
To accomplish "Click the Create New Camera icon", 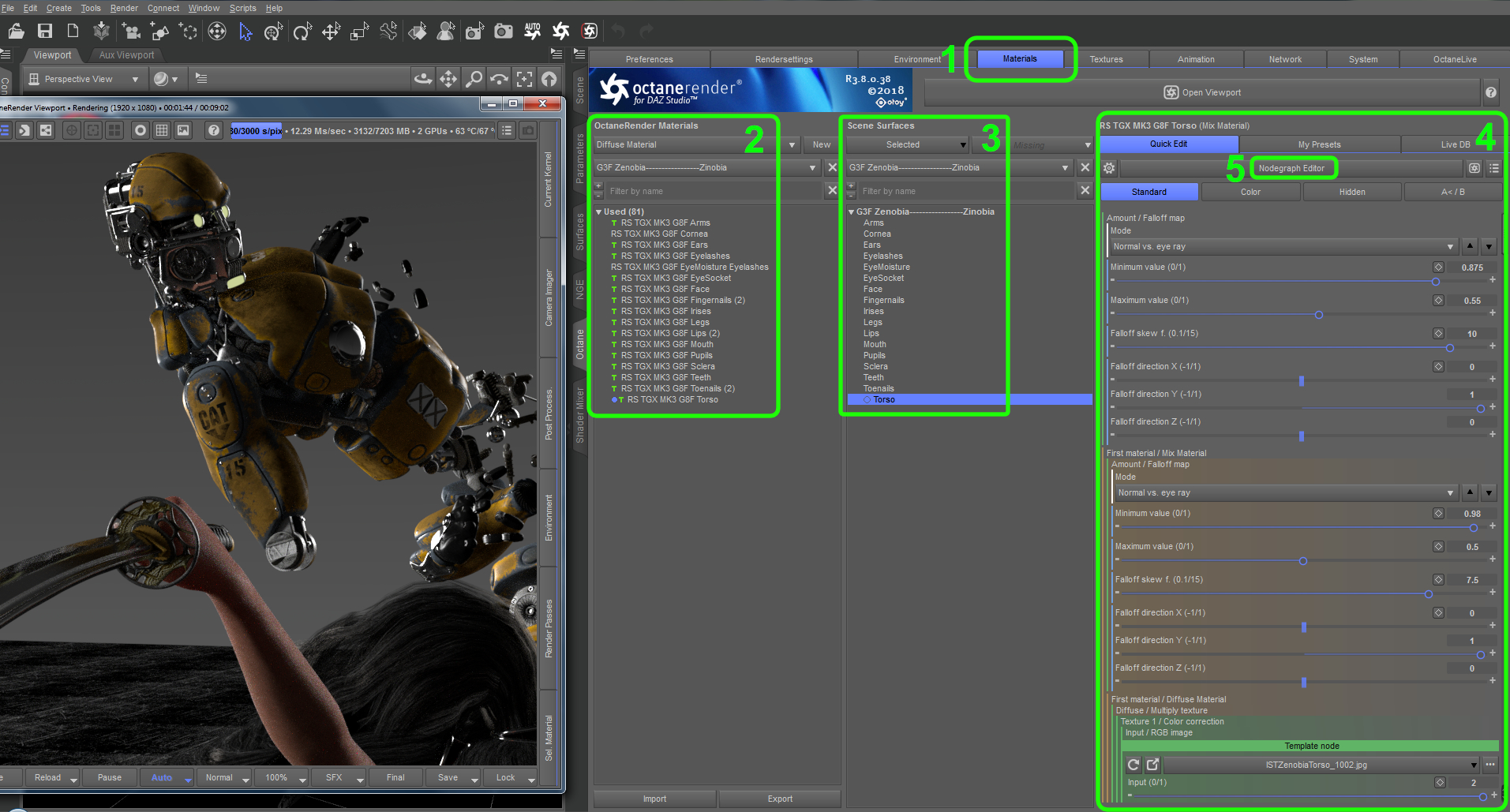I will tap(130, 31).
